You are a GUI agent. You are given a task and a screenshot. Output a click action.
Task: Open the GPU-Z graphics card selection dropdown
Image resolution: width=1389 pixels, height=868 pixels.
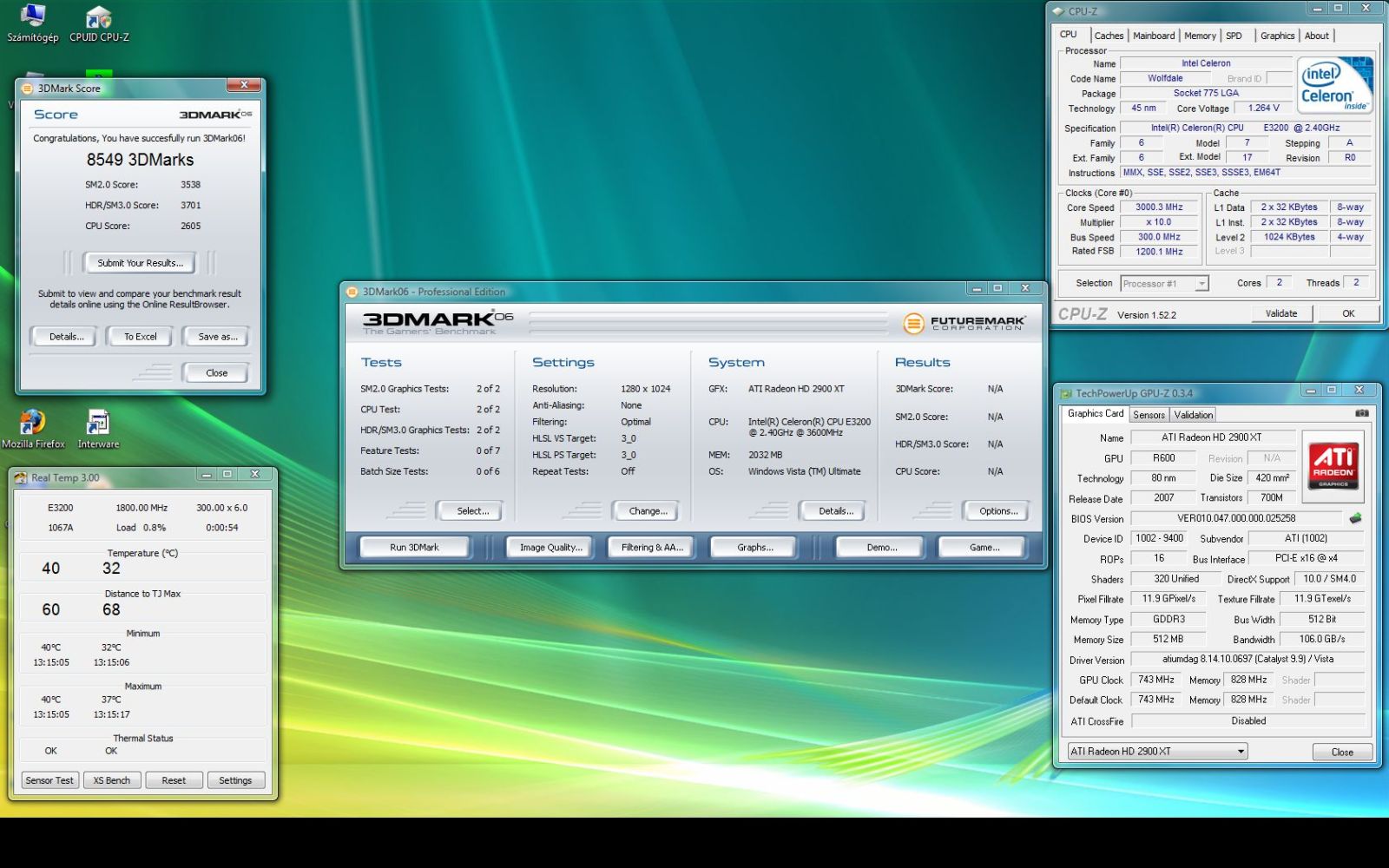pyautogui.click(x=1157, y=752)
